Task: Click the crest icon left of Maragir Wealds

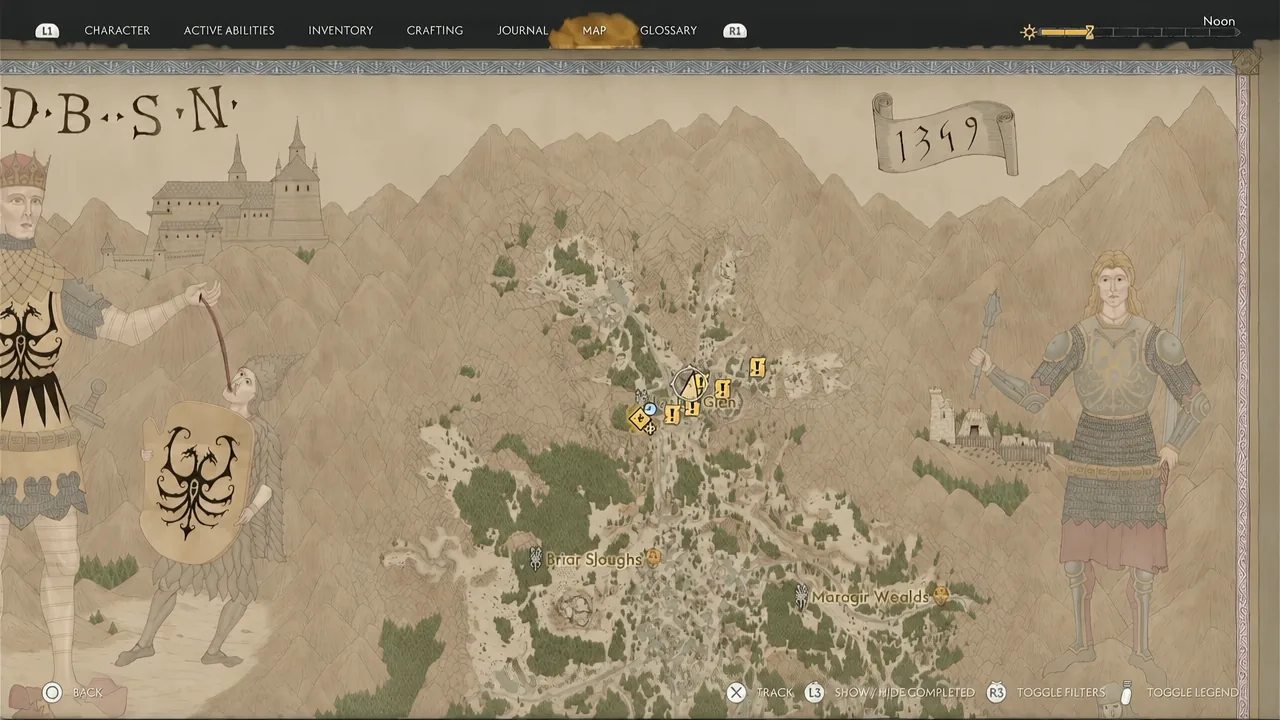Action: pyautogui.click(x=801, y=597)
